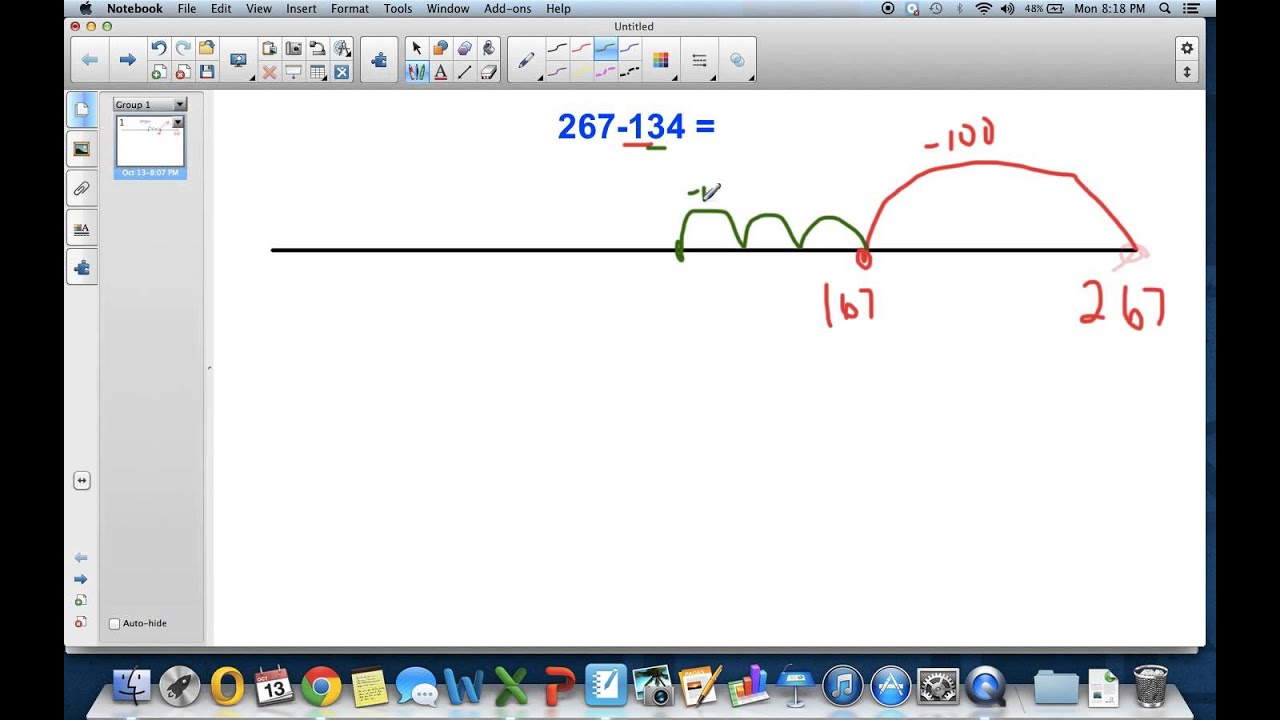1280x720 pixels.
Task: Open the Measurement Tools compass icon
Action: (342, 48)
